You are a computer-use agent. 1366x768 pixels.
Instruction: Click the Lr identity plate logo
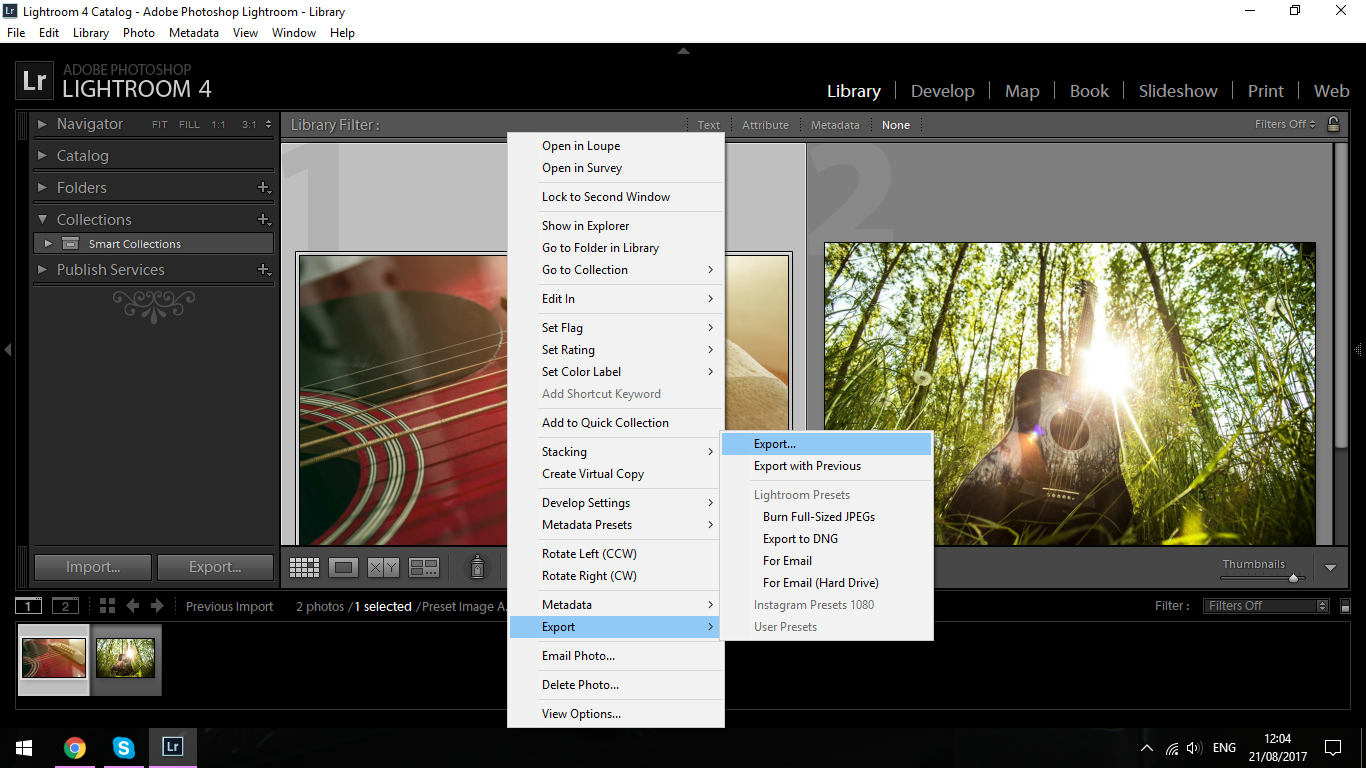click(x=34, y=81)
